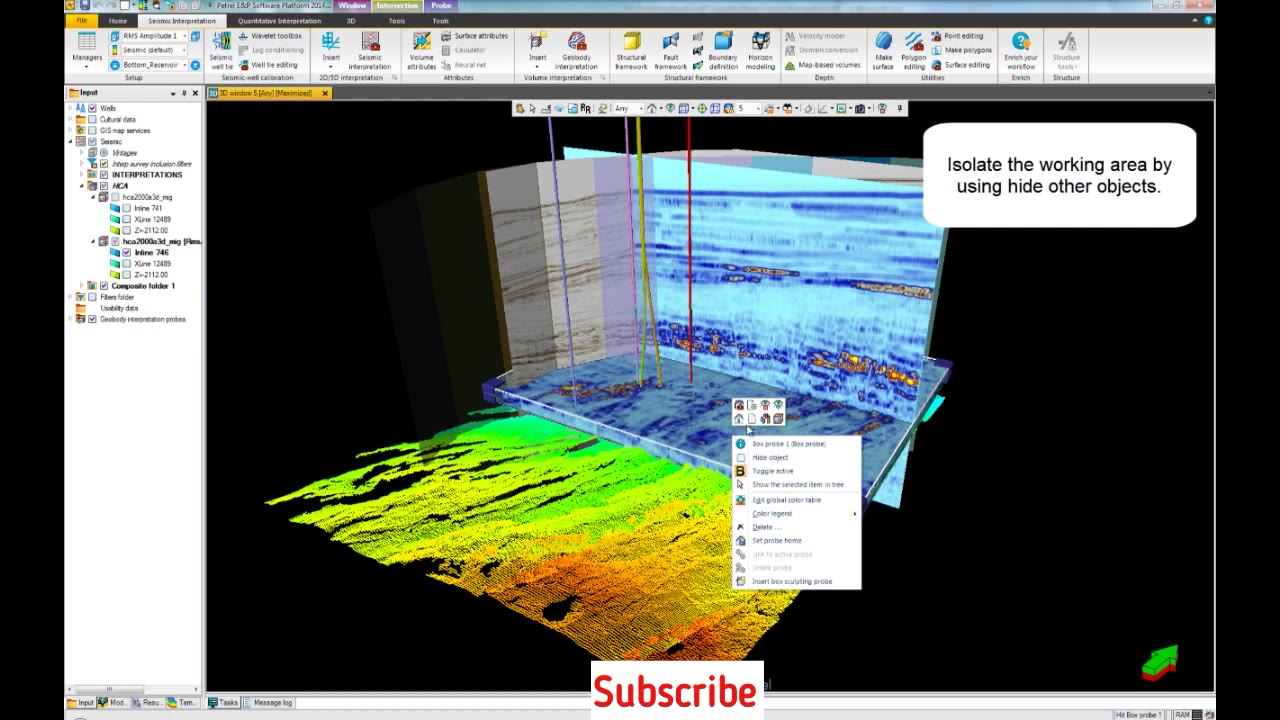Viewport: 1280px width, 720px height.
Task: Open the Fault framework tool
Action: 670,50
